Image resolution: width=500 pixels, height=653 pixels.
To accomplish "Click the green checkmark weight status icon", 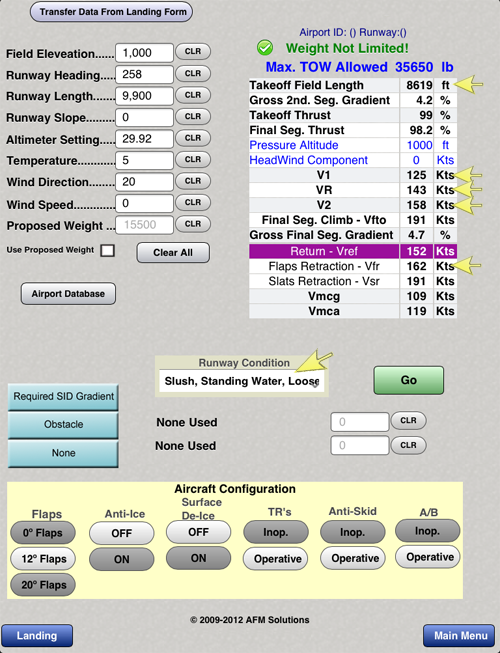I will pyautogui.click(x=265, y=48).
